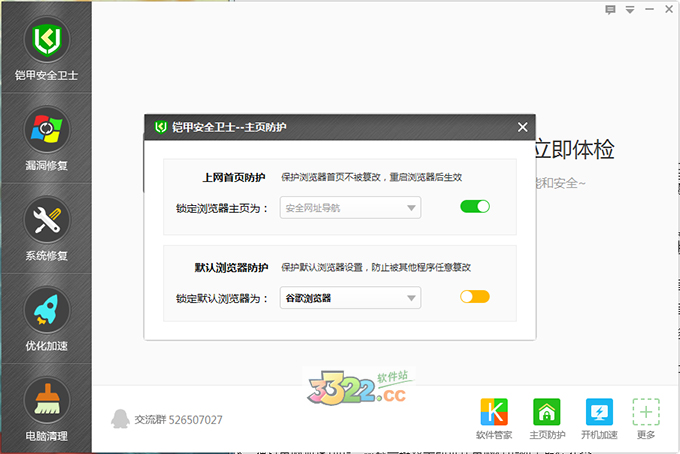The height and width of the screenshot is (454, 680).
Task: Click the 立即体检 heading
Action: [x=574, y=149]
